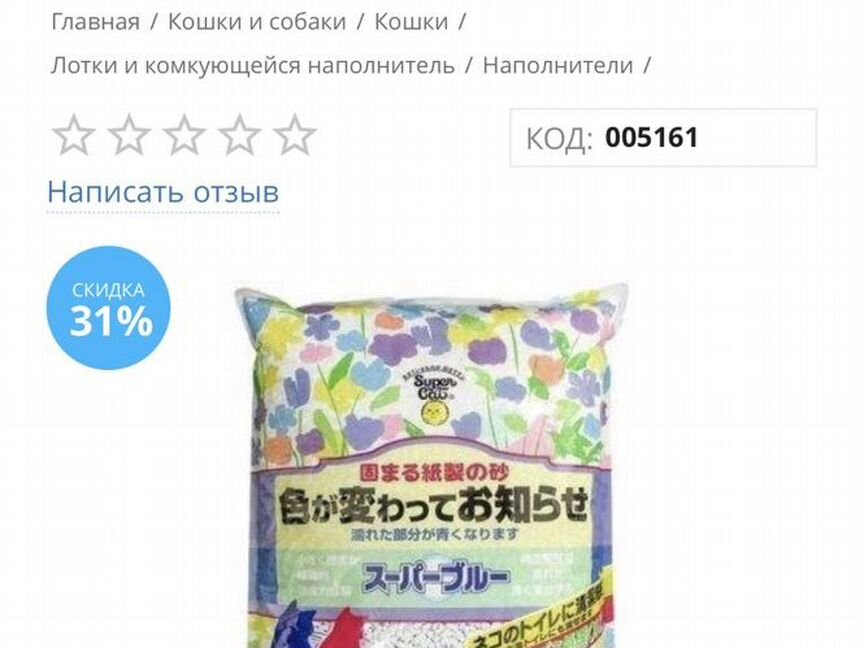The width and height of the screenshot is (864, 648).
Task: Click the large black Japanese headline on the bag
Action: click(432, 506)
